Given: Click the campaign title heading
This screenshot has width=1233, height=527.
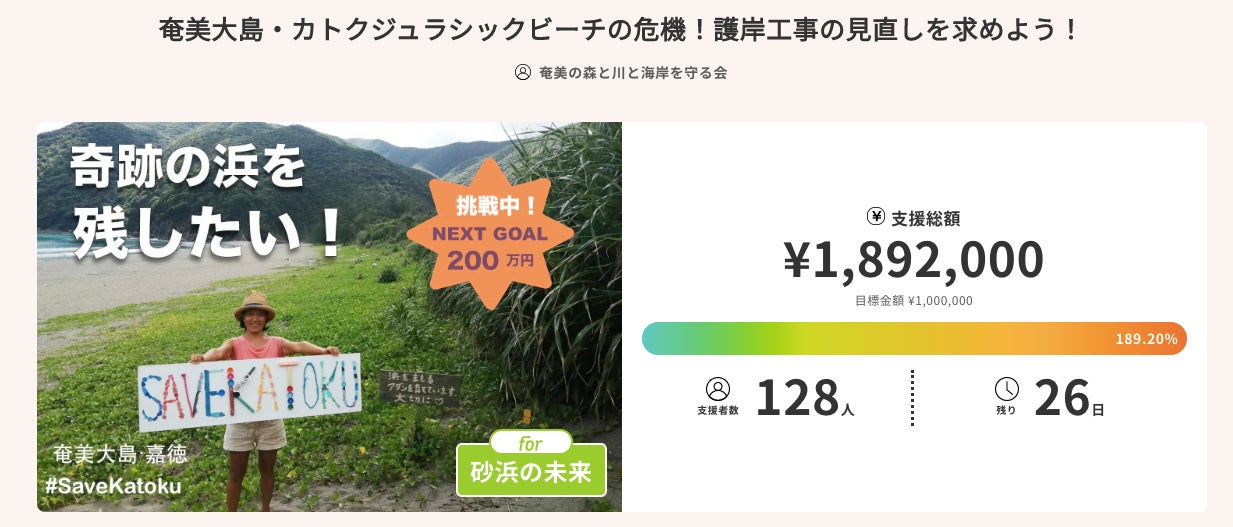Looking at the screenshot, I should click(620, 29).
